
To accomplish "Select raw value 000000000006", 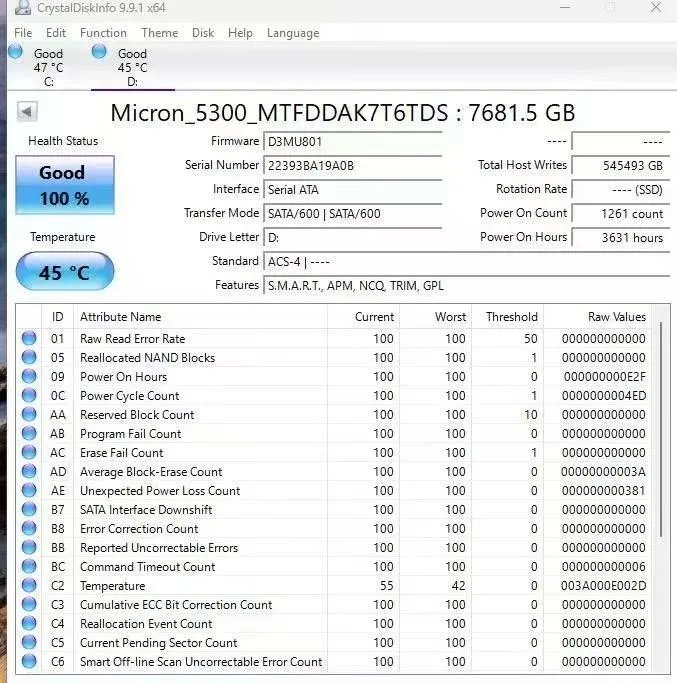I will pos(604,567).
